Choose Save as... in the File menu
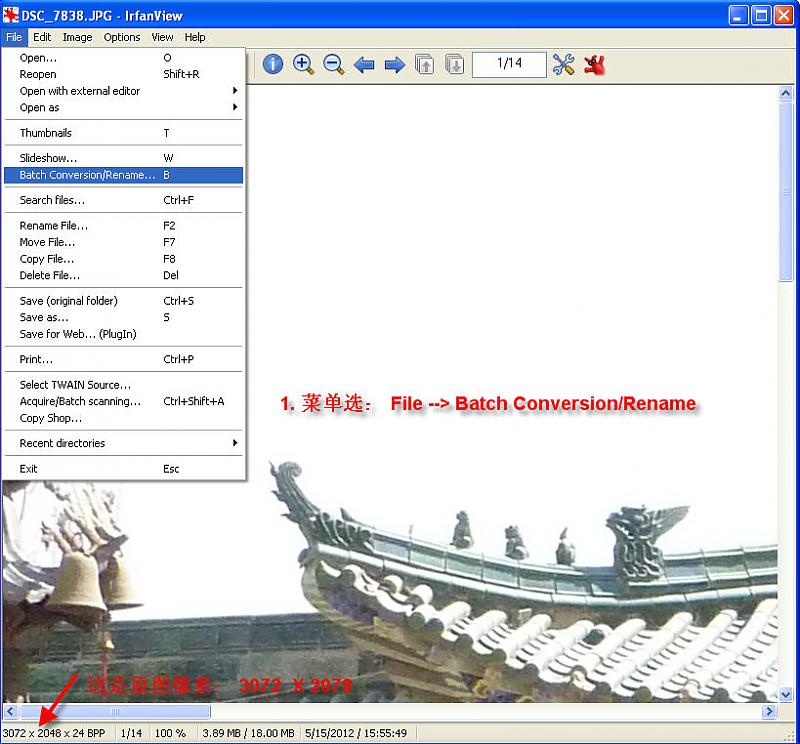The image size is (800, 744). click(x=44, y=317)
